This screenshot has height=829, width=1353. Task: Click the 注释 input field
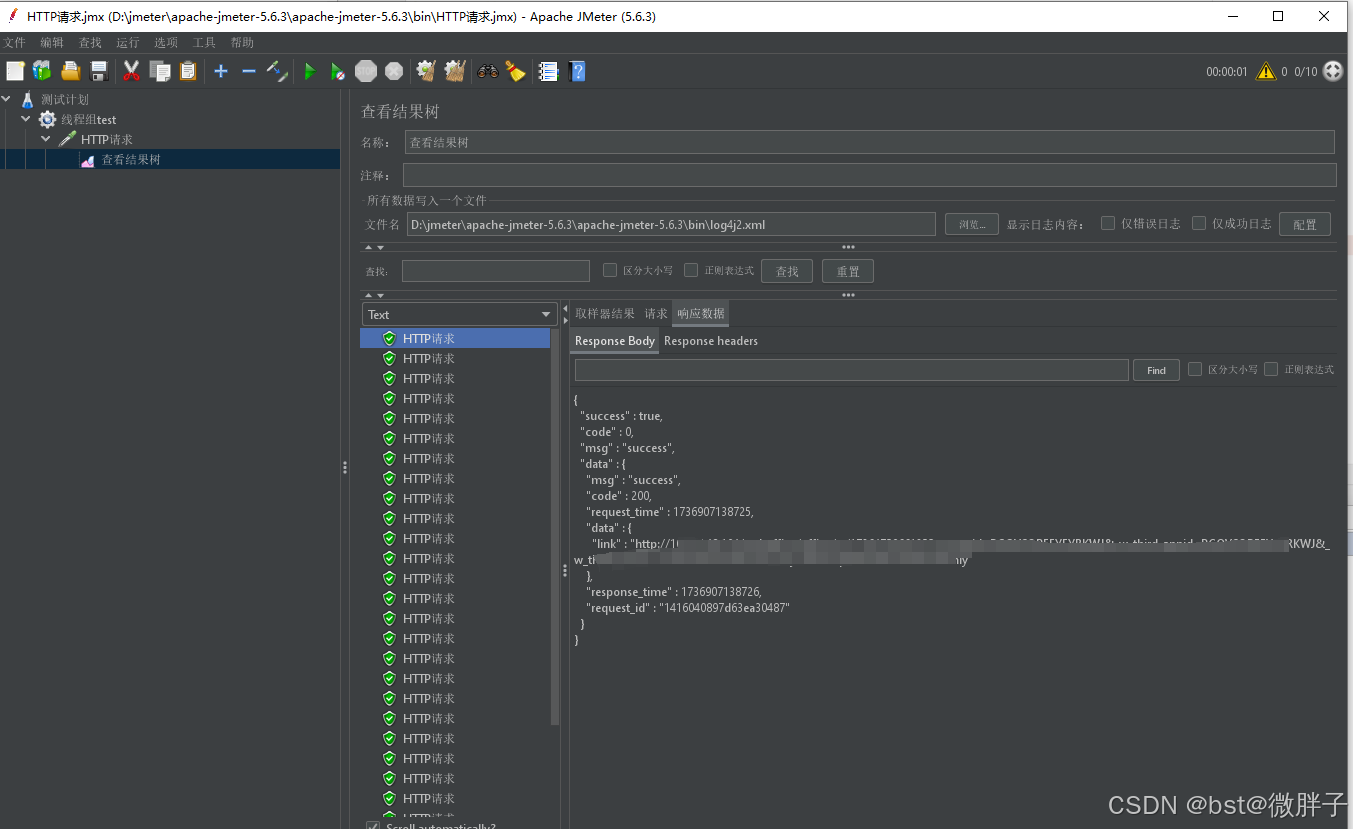[870, 175]
